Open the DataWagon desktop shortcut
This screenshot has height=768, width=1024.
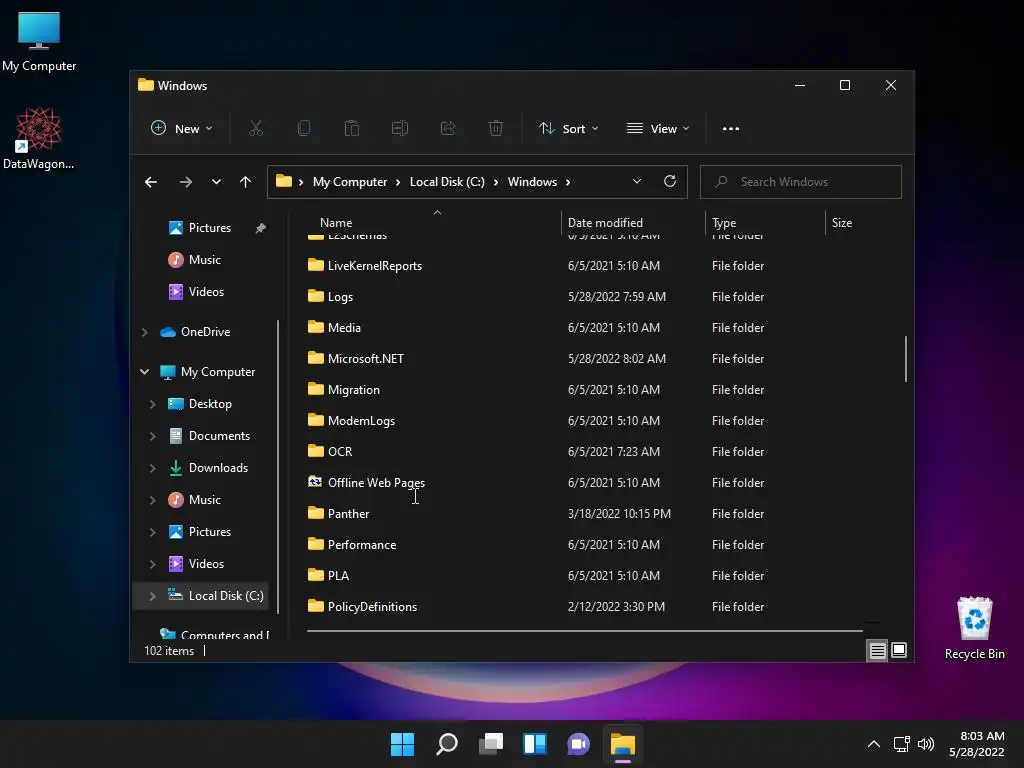(x=39, y=138)
